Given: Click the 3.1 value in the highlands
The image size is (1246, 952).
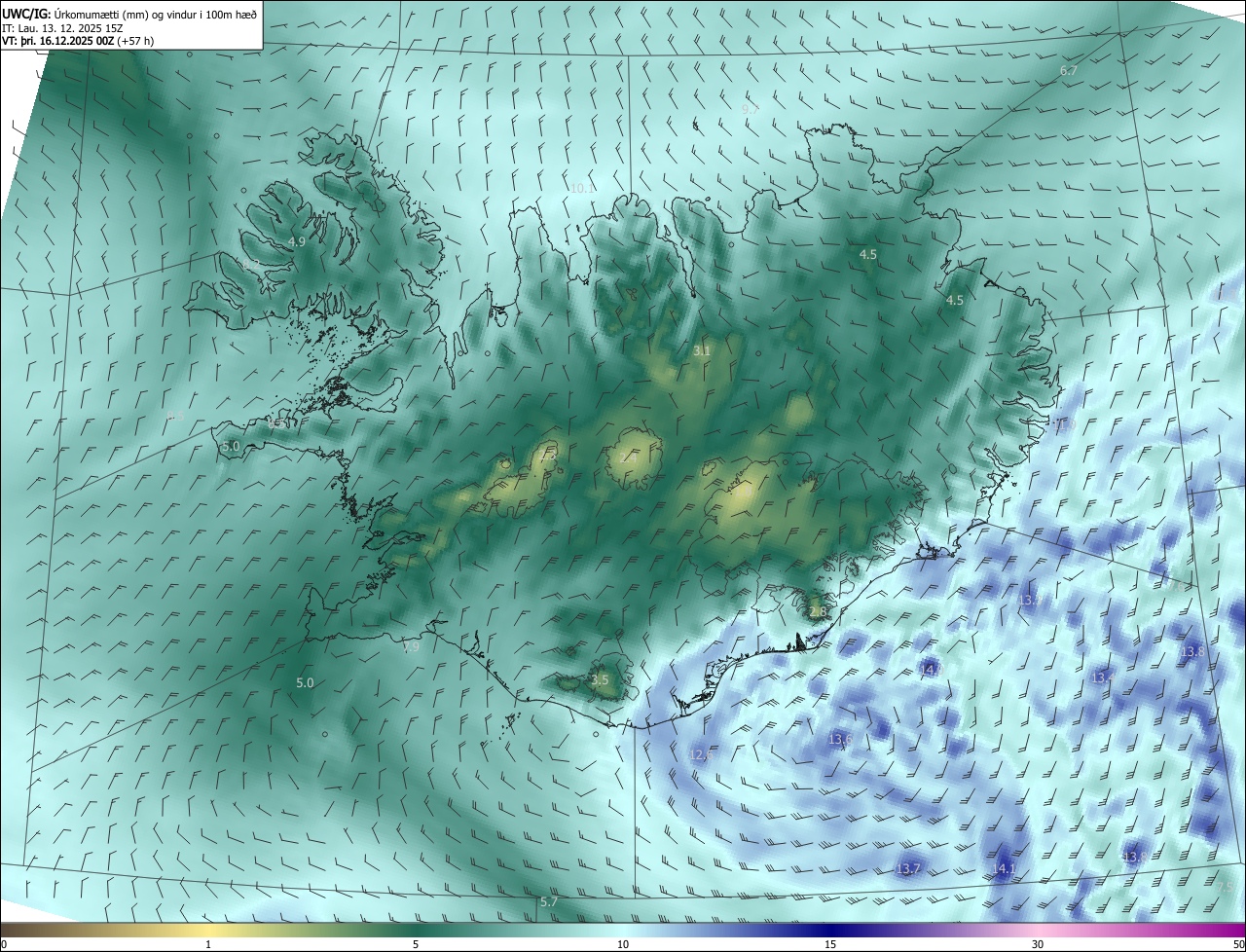Looking at the screenshot, I should [701, 349].
